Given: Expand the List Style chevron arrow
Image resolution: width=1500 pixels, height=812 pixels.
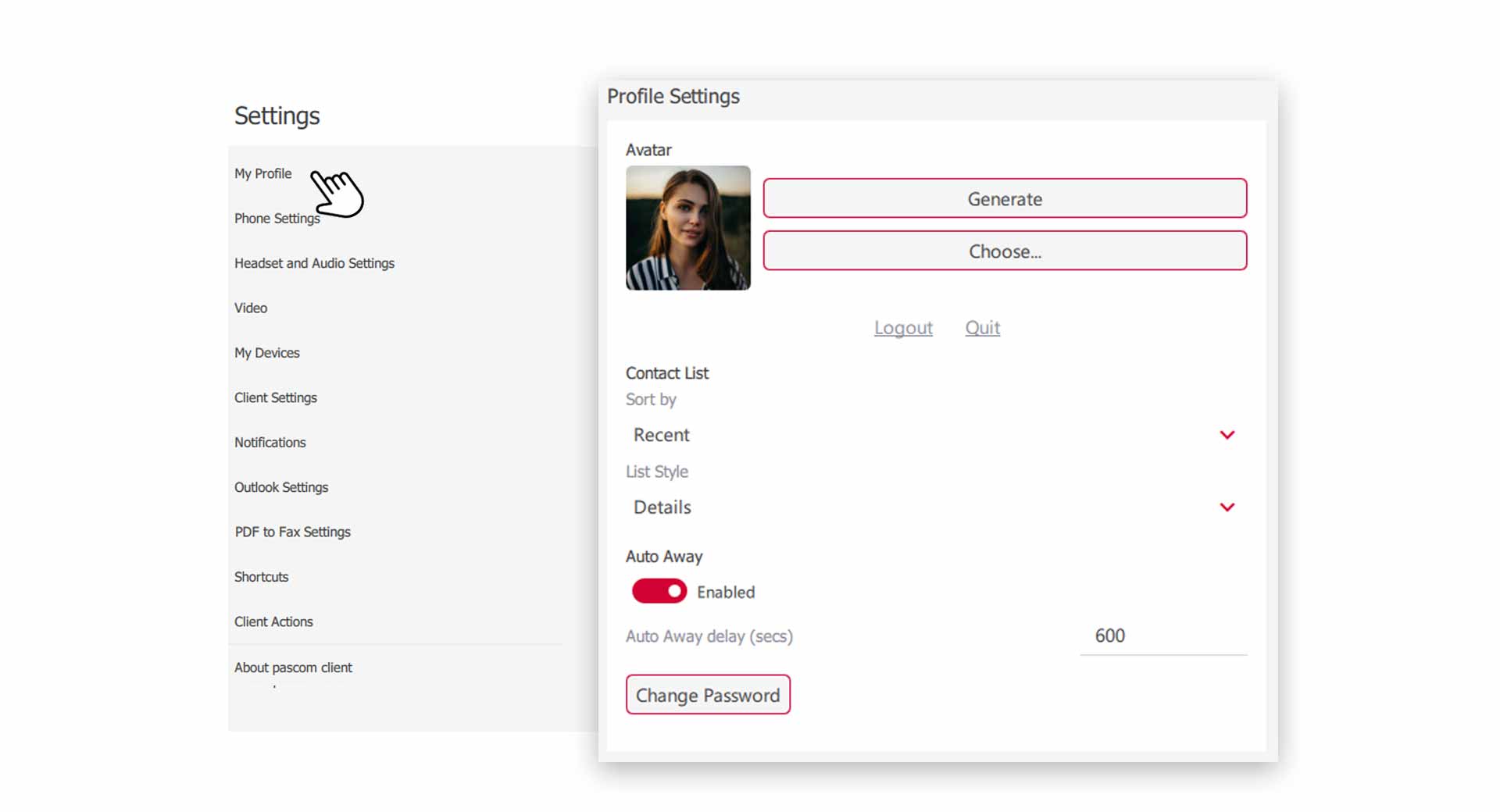Looking at the screenshot, I should point(1227,507).
